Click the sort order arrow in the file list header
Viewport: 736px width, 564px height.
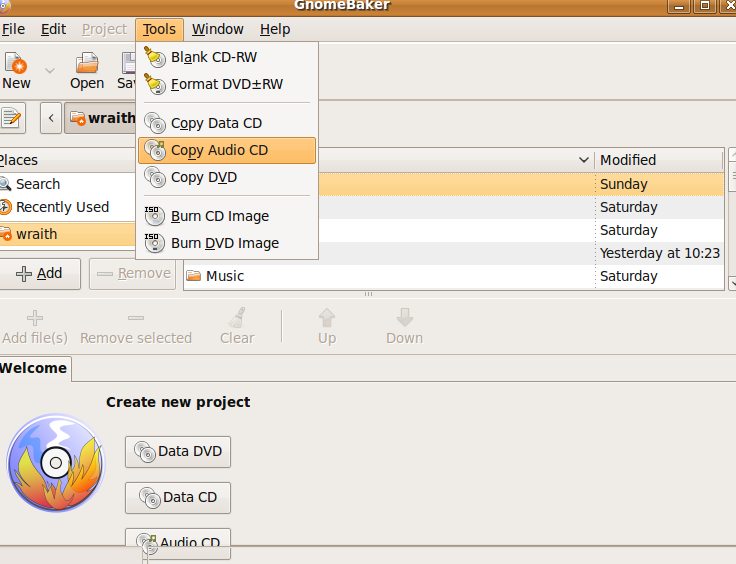click(583, 160)
